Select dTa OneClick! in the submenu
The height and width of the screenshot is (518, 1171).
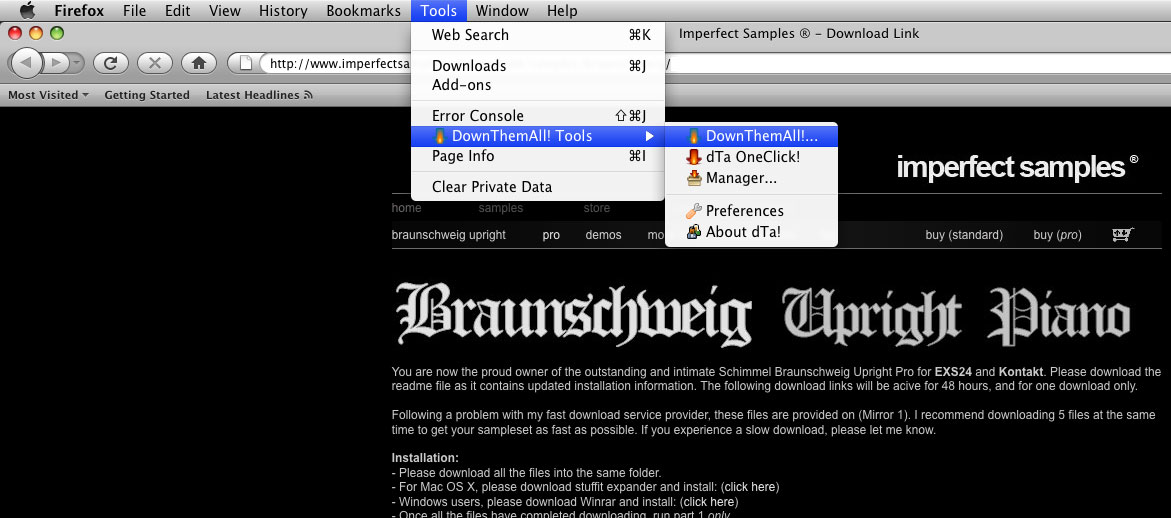(x=751, y=157)
